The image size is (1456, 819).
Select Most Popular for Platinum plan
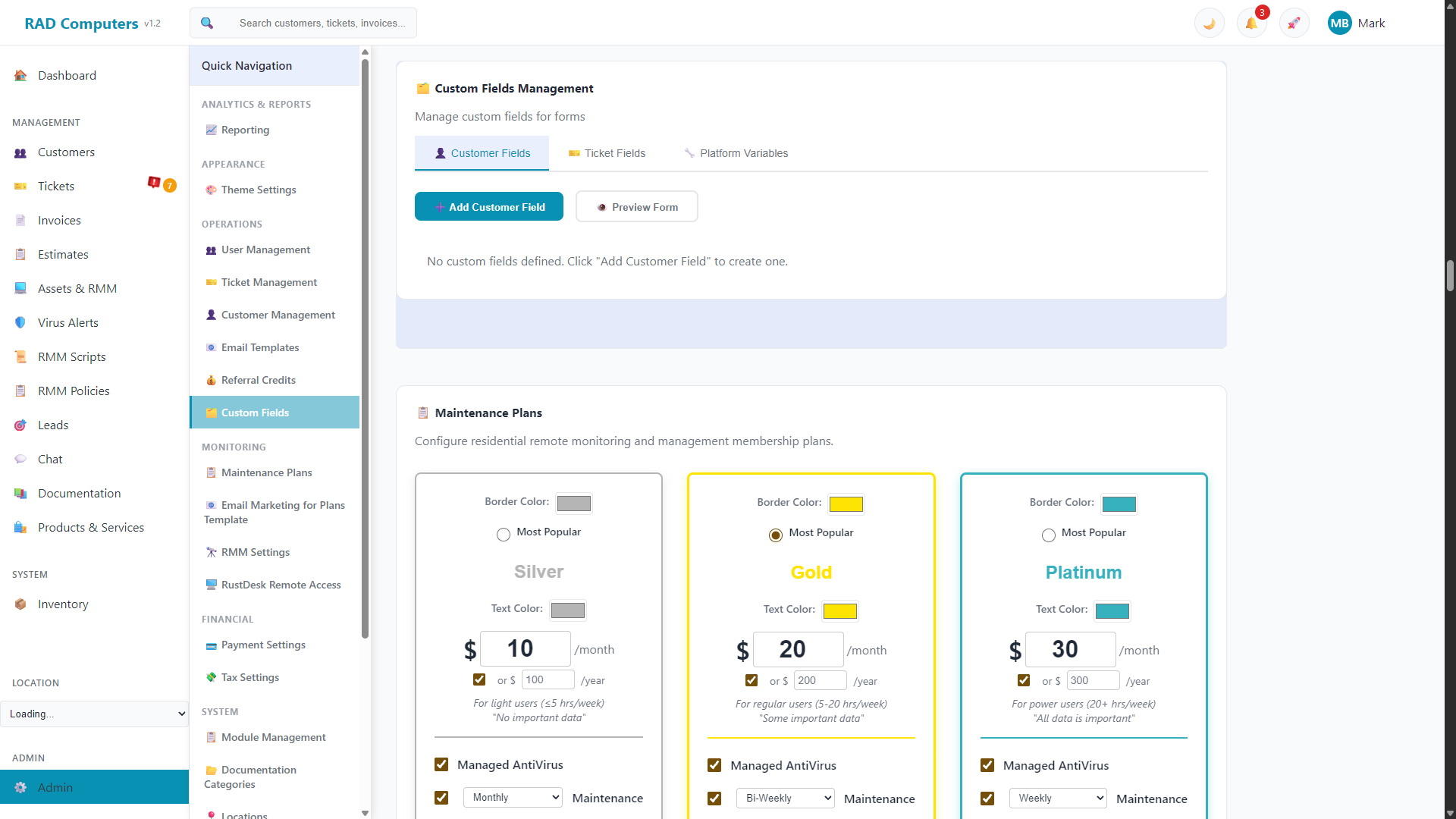(1048, 535)
